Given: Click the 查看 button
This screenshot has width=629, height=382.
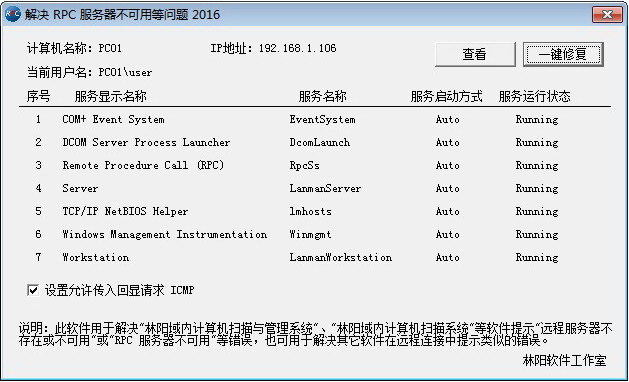Looking at the screenshot, I should coord(475,54).
